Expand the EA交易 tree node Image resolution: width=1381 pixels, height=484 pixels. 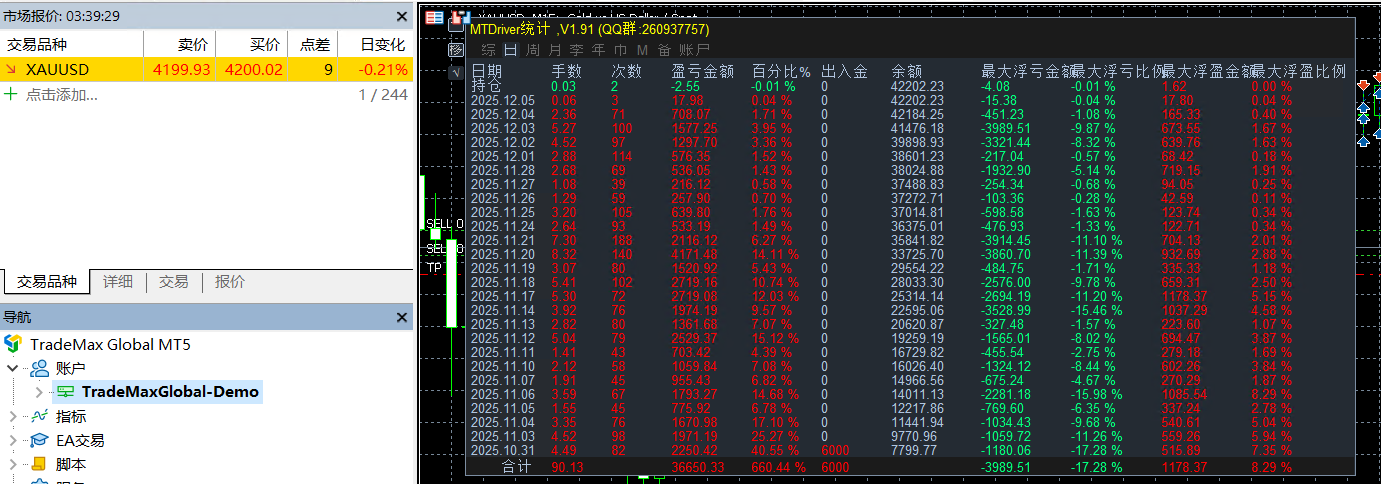click(x=12, y=440)
